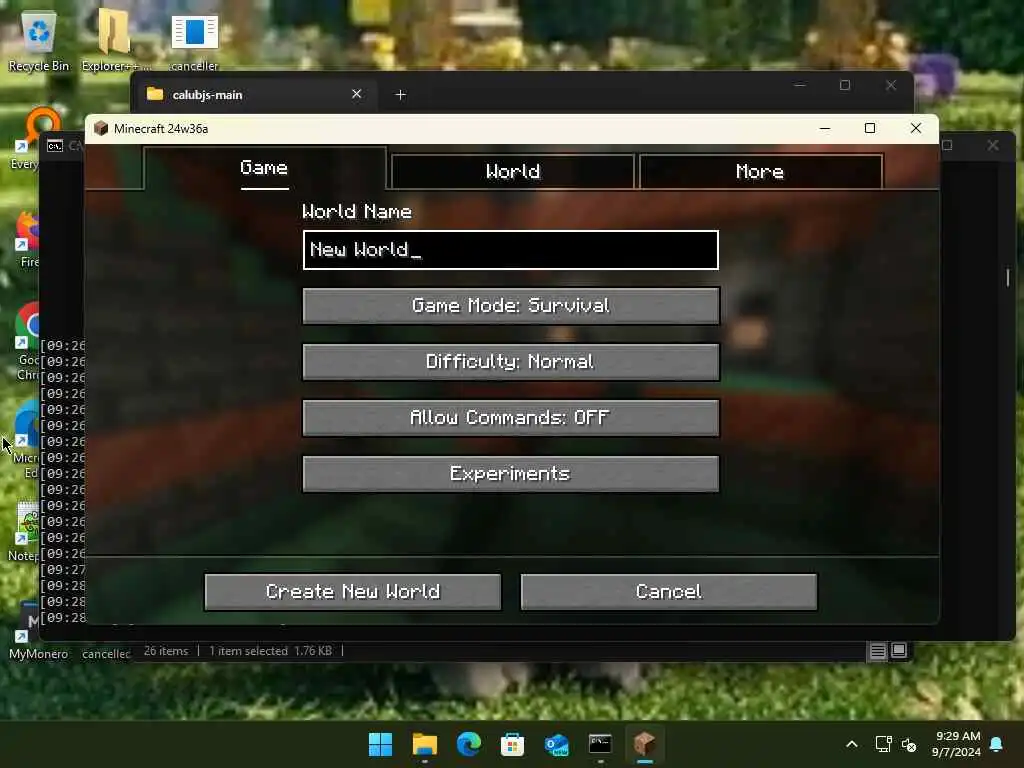
Task: Open the network status tray icon
Action: pos(884,744)
